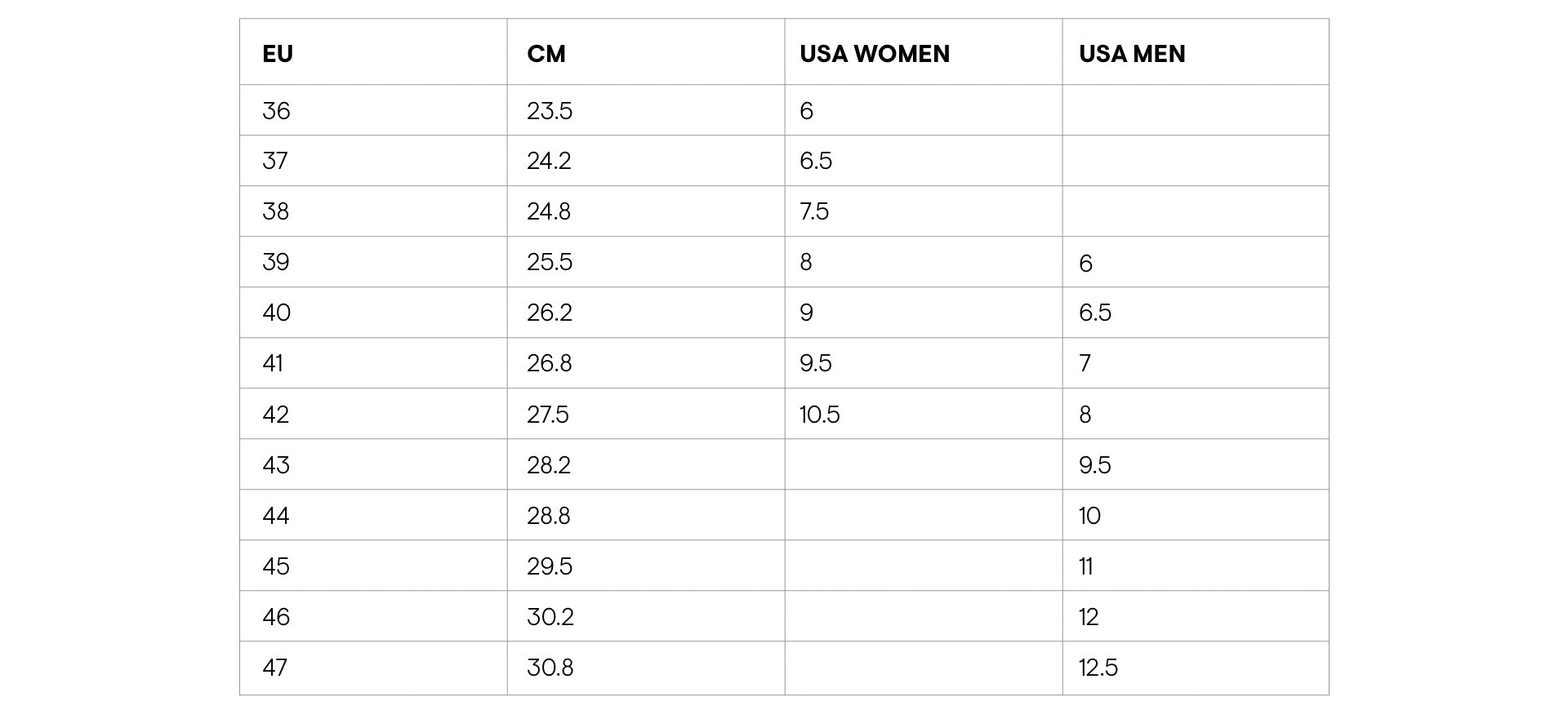This screenshot has width=1568, height=719.
Task: Click the CM column header
Action: pos(546,54)
